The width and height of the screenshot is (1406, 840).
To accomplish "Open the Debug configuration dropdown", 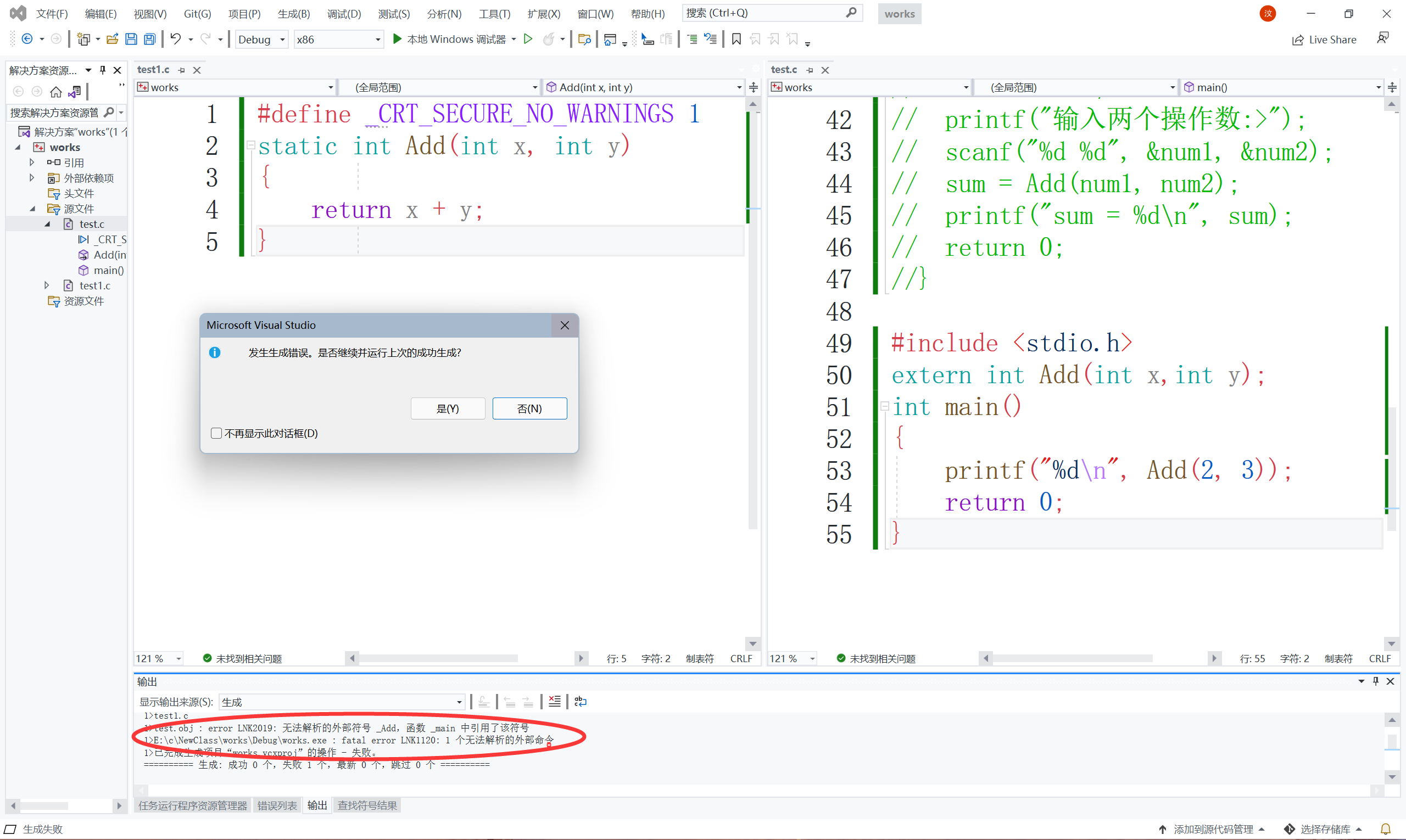I will (x=282, y=40).
